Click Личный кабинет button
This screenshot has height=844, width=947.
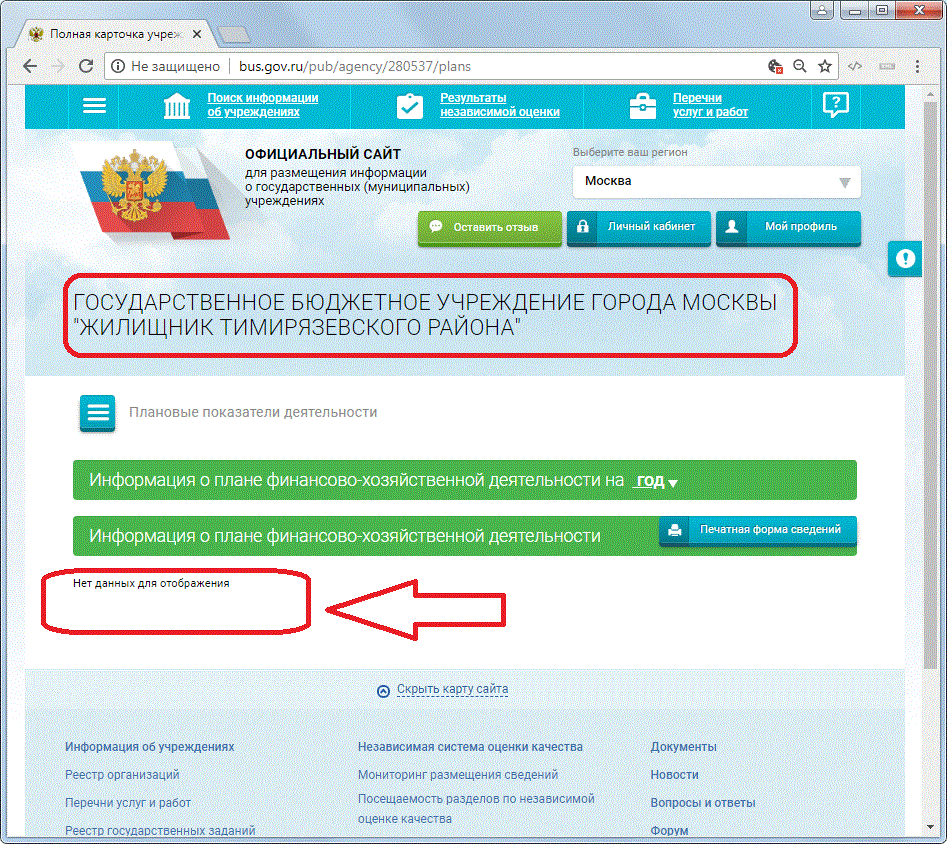[638, 227]
